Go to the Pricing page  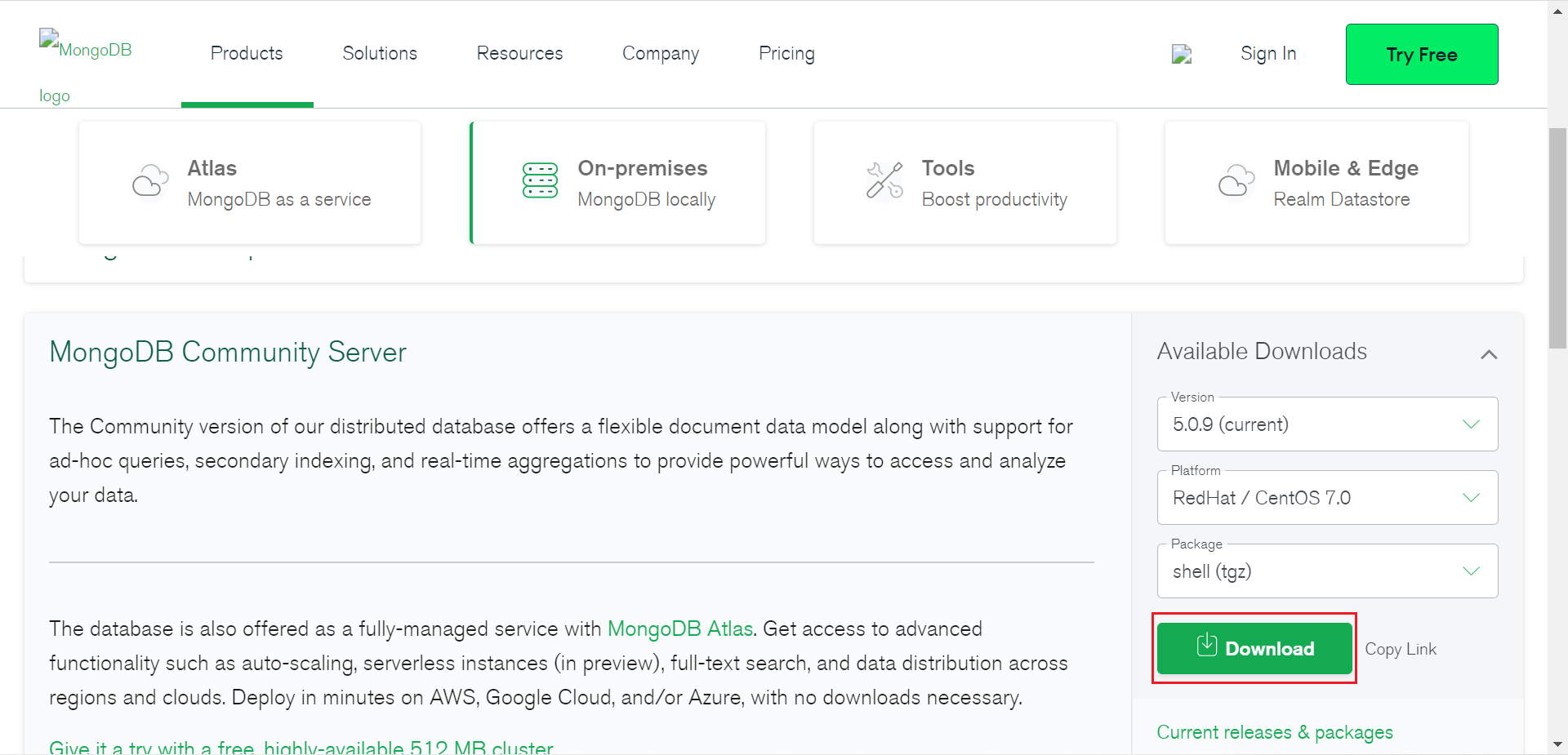(786, 54)
